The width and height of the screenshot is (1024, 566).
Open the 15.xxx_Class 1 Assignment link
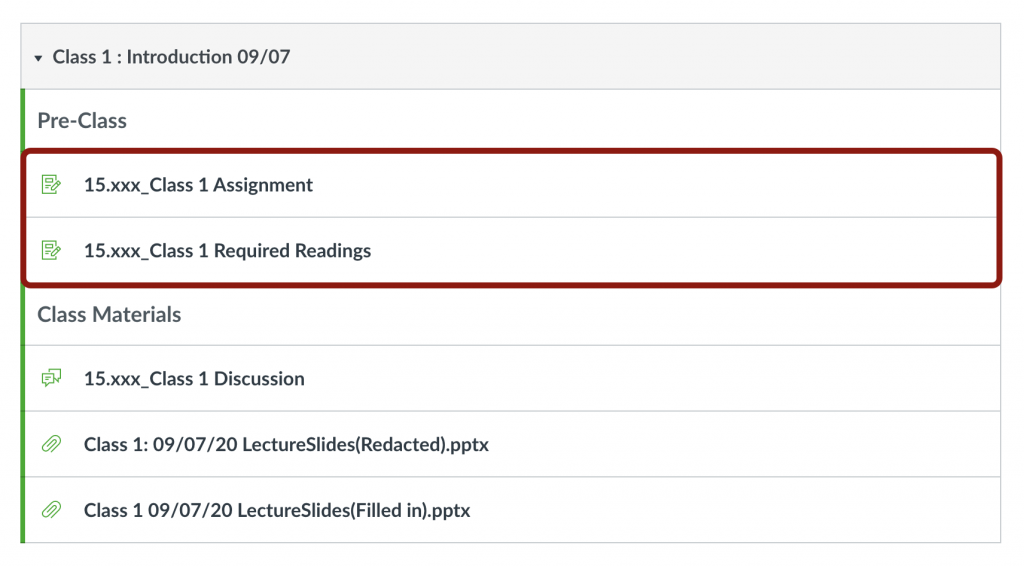(198, 185)
